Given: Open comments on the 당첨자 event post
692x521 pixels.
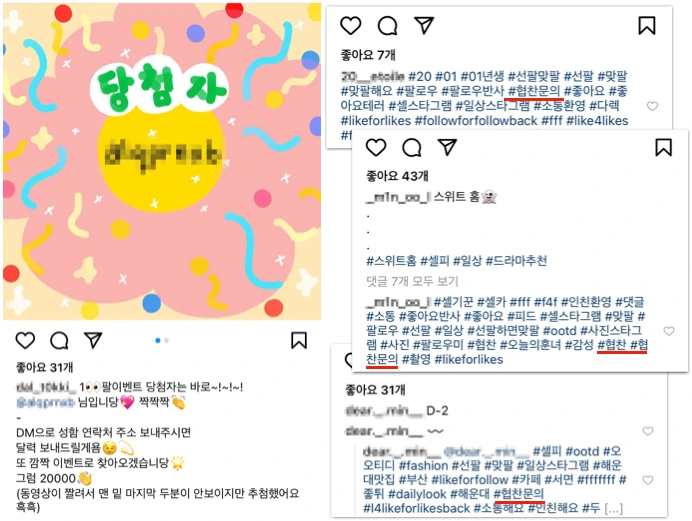Looking at the screenshot, I should click(x=59, y=341).
